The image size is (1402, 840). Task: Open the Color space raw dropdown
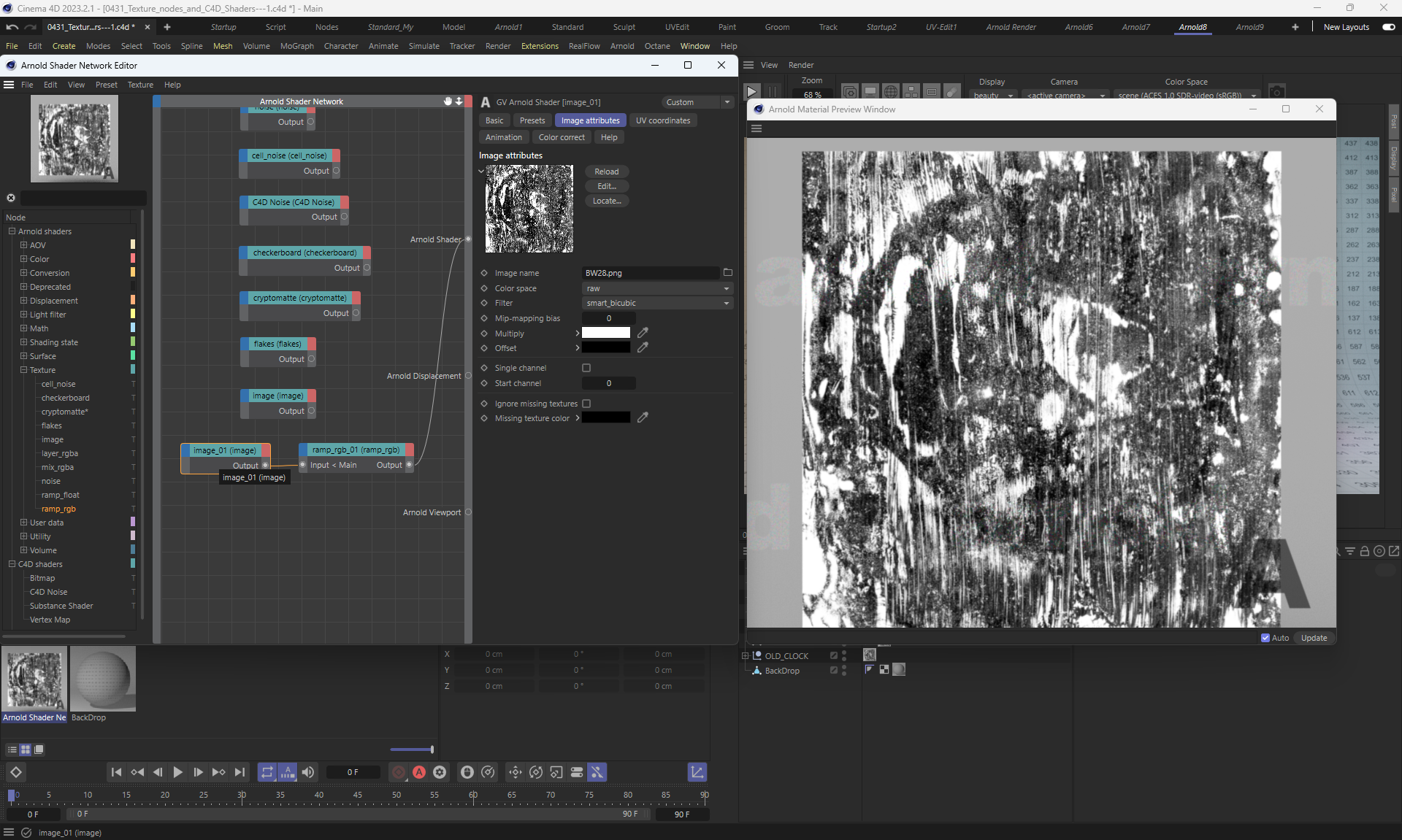point(657,288)
